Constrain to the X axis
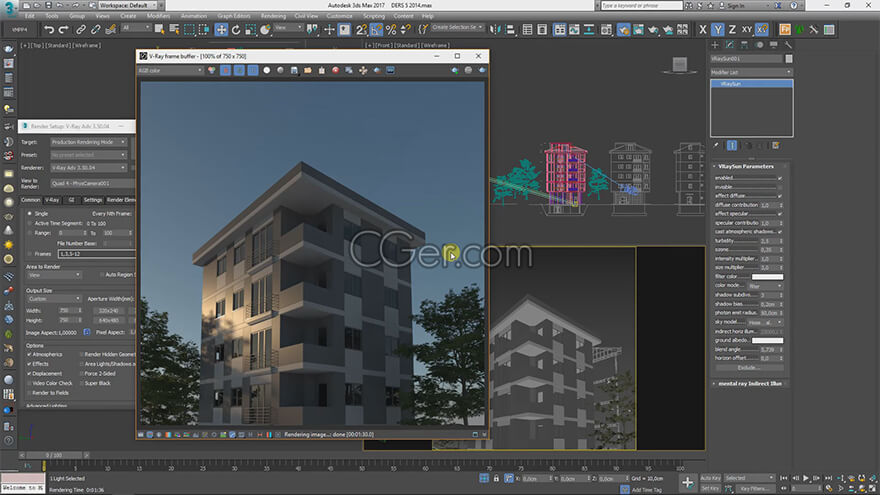 (703, 29)
